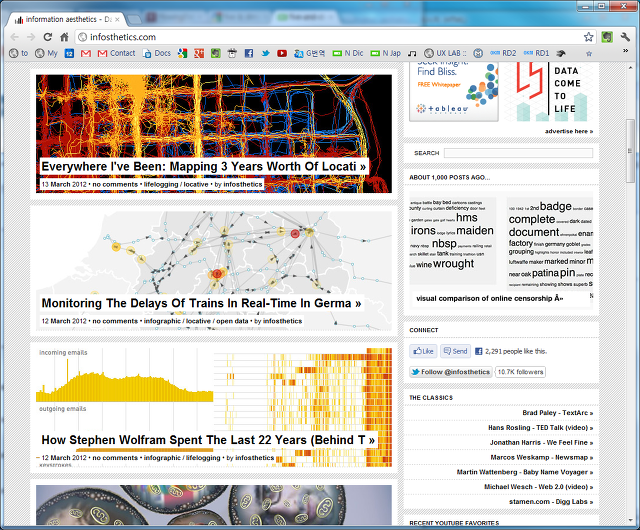Viewport: 640px width, 530px height.
Task: Follow @infosthetics on Twitter
Action: (x=451, y=372)
